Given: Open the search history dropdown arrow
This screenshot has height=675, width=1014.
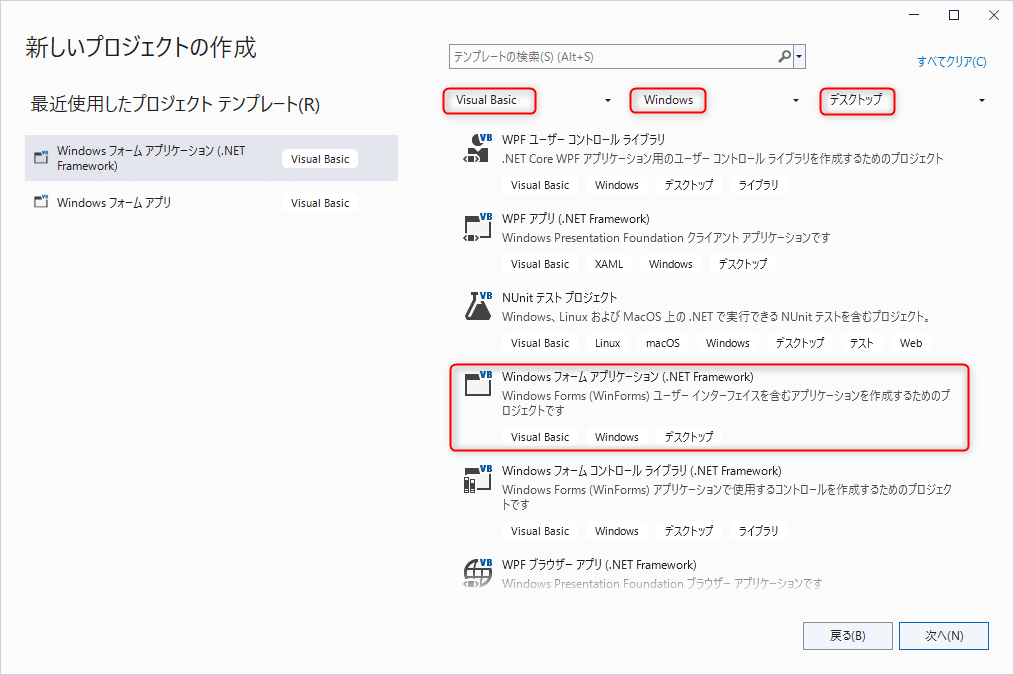Looking at the screenshot, I should point(799,57).
